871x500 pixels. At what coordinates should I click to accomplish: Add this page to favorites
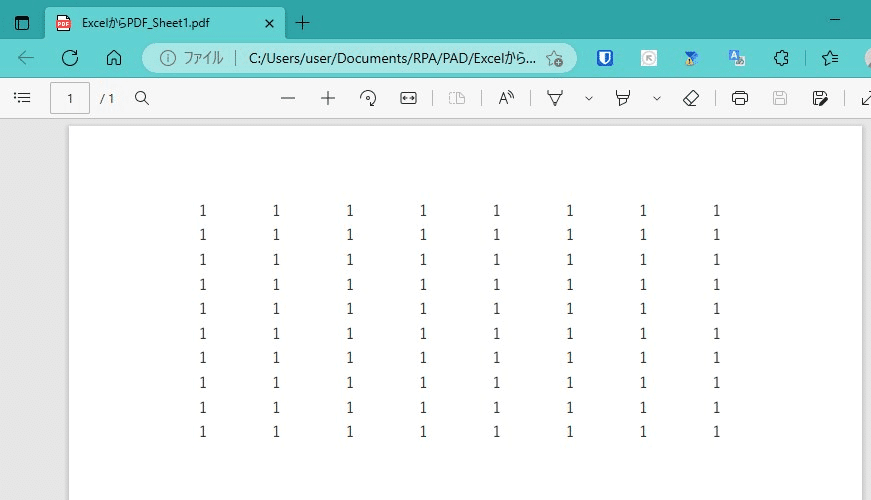[554, 58]
